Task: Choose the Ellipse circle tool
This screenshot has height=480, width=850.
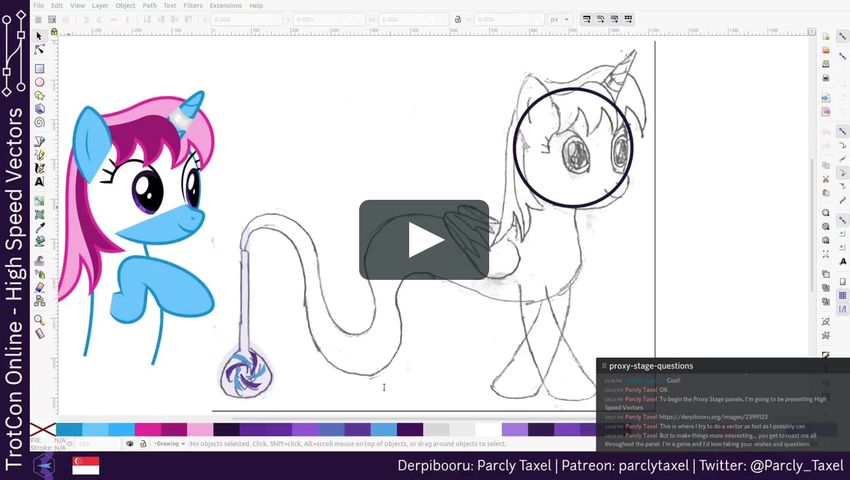Action: click(39, 83)
